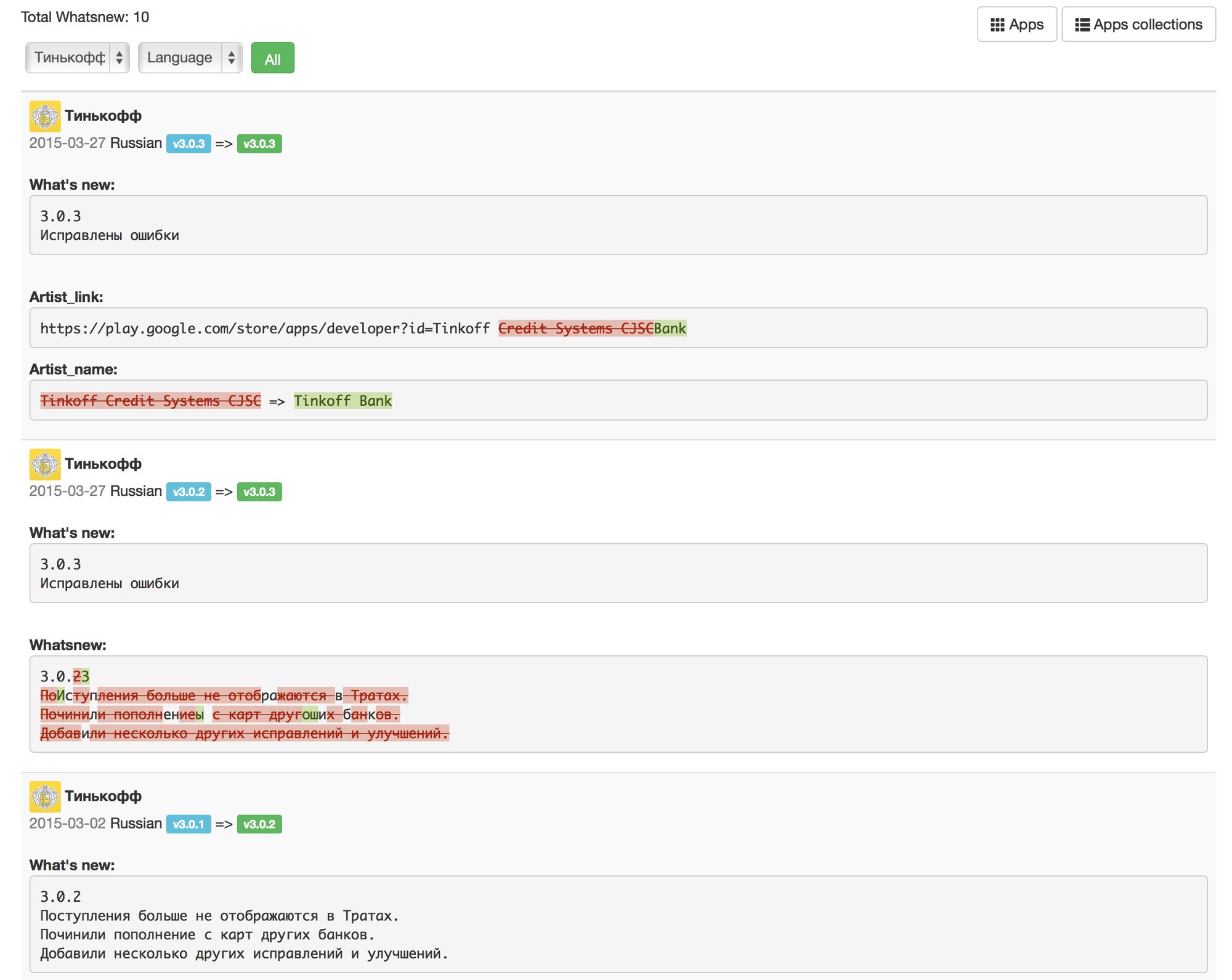1232x980 pixels.
Task: Click struck-through Tinkoff Credit Systems CJSC text
Action: (151, 401)
